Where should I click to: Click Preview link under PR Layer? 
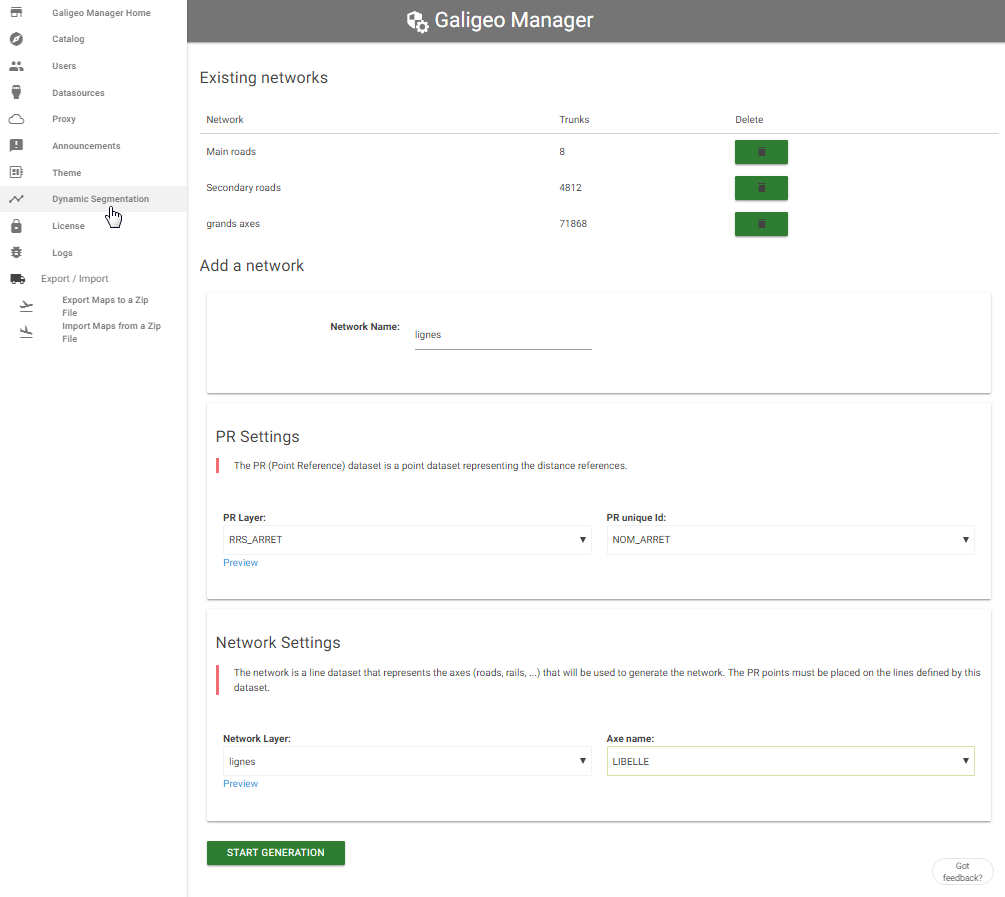(x=240, y=563)
